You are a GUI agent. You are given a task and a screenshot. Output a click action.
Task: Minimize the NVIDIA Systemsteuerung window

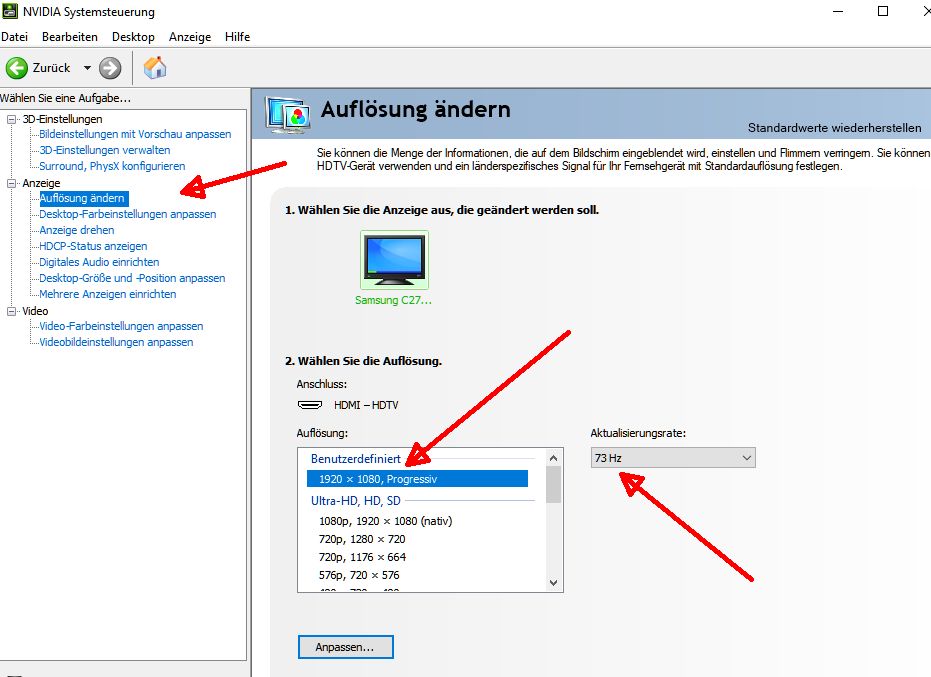pos(838,11)
